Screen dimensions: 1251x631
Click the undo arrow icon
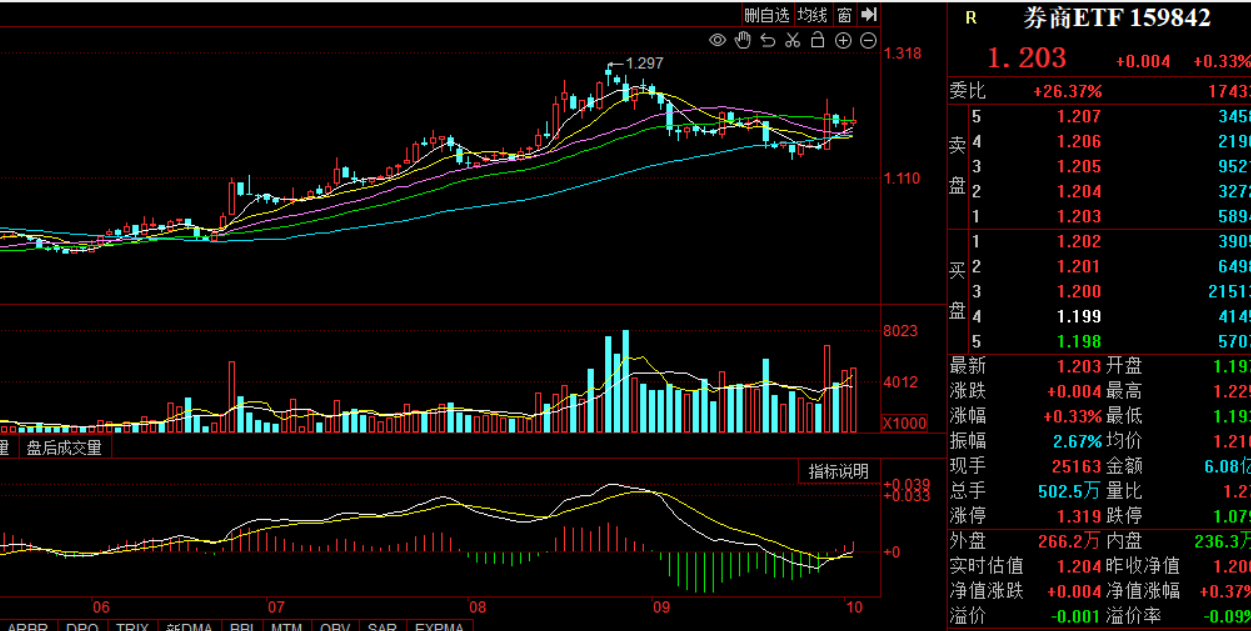point(768,40)
